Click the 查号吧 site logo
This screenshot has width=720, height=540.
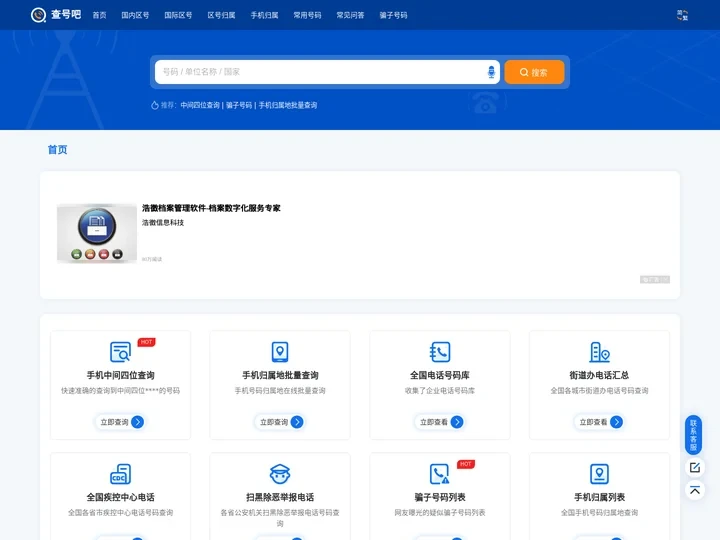point(56,15)
